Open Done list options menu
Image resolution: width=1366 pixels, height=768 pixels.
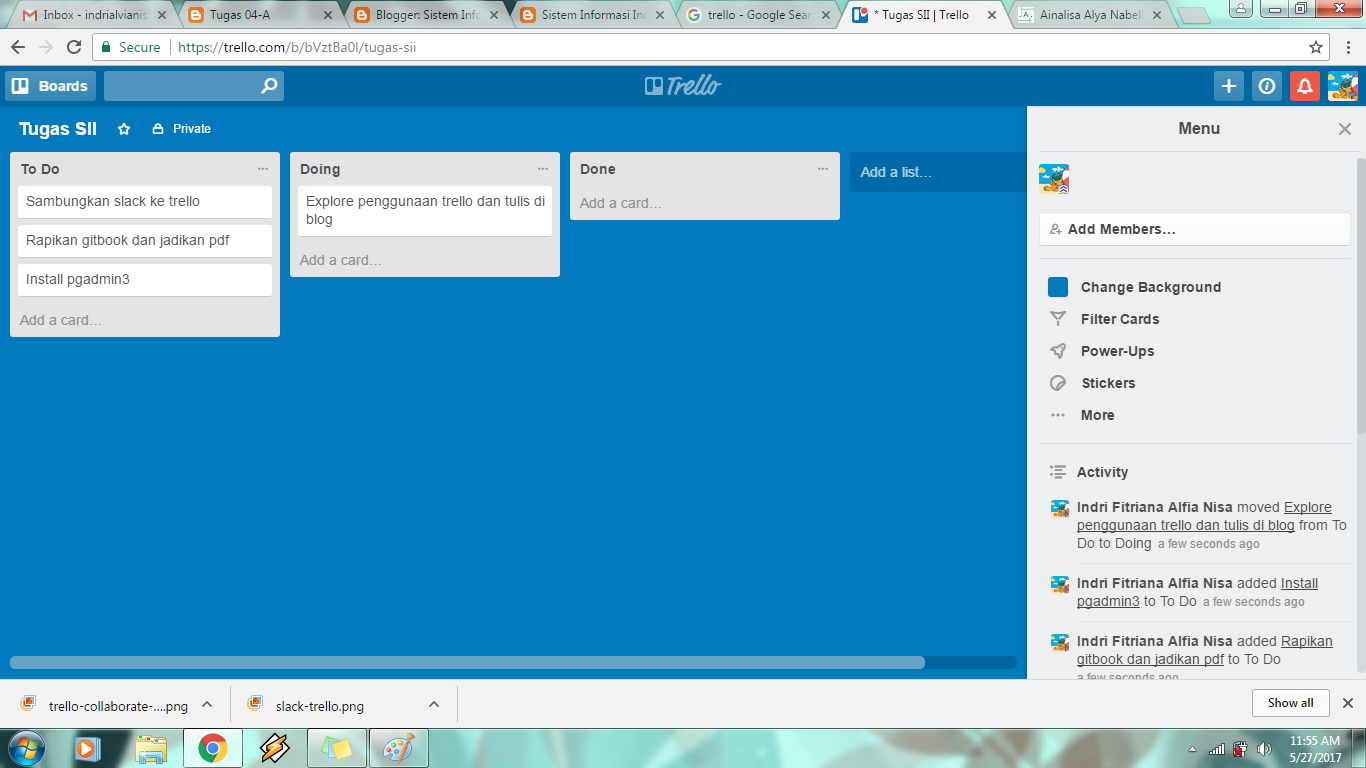click(x=823, y=169)
